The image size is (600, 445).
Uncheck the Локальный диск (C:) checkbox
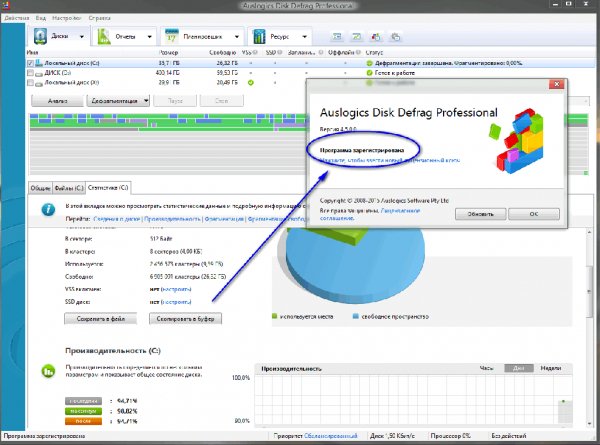(x=30, y=63)
